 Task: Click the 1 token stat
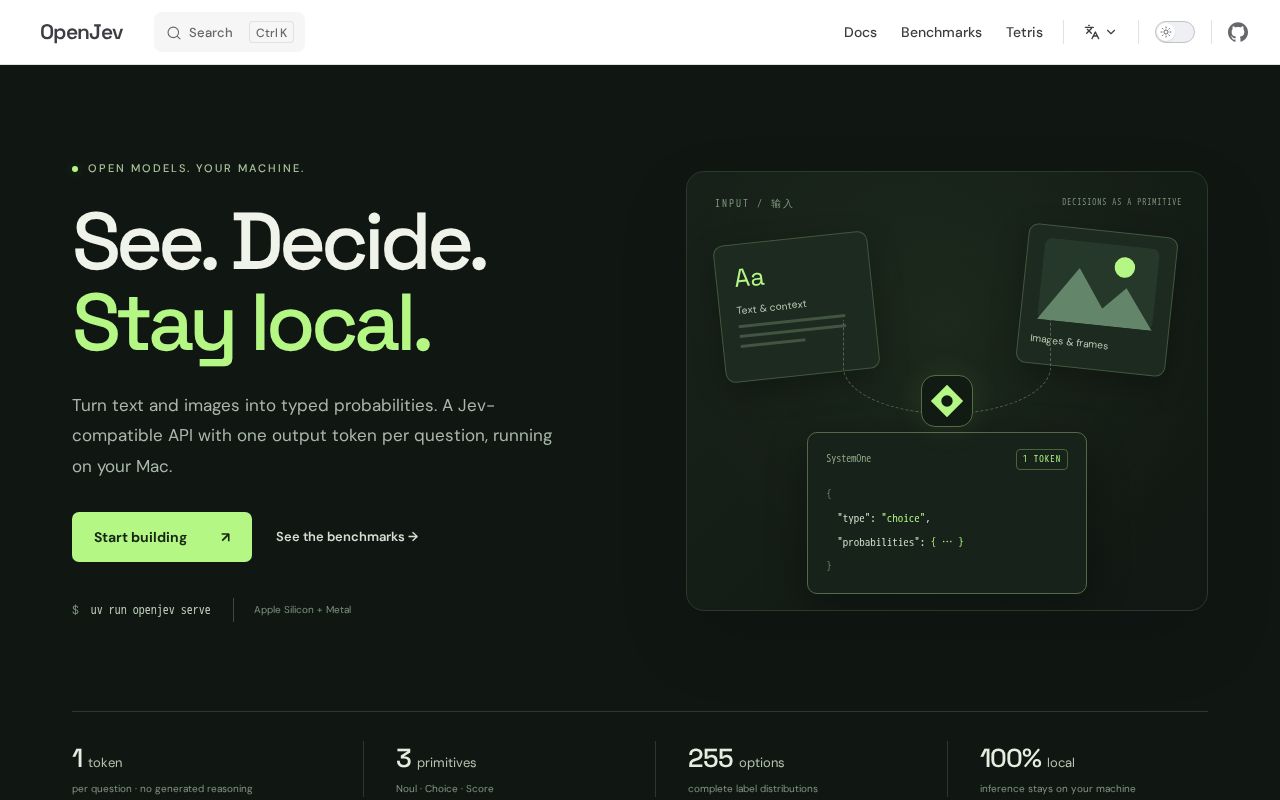pos(162,770)
